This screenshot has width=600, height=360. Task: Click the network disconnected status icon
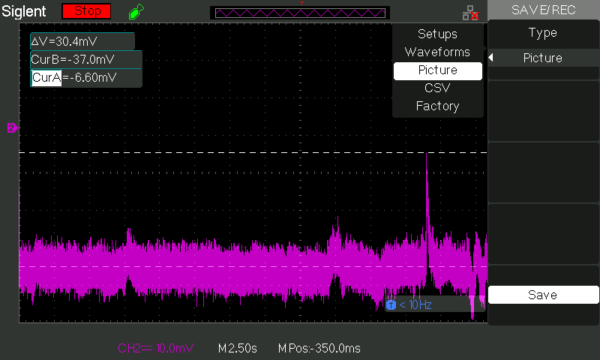(471, 13)
